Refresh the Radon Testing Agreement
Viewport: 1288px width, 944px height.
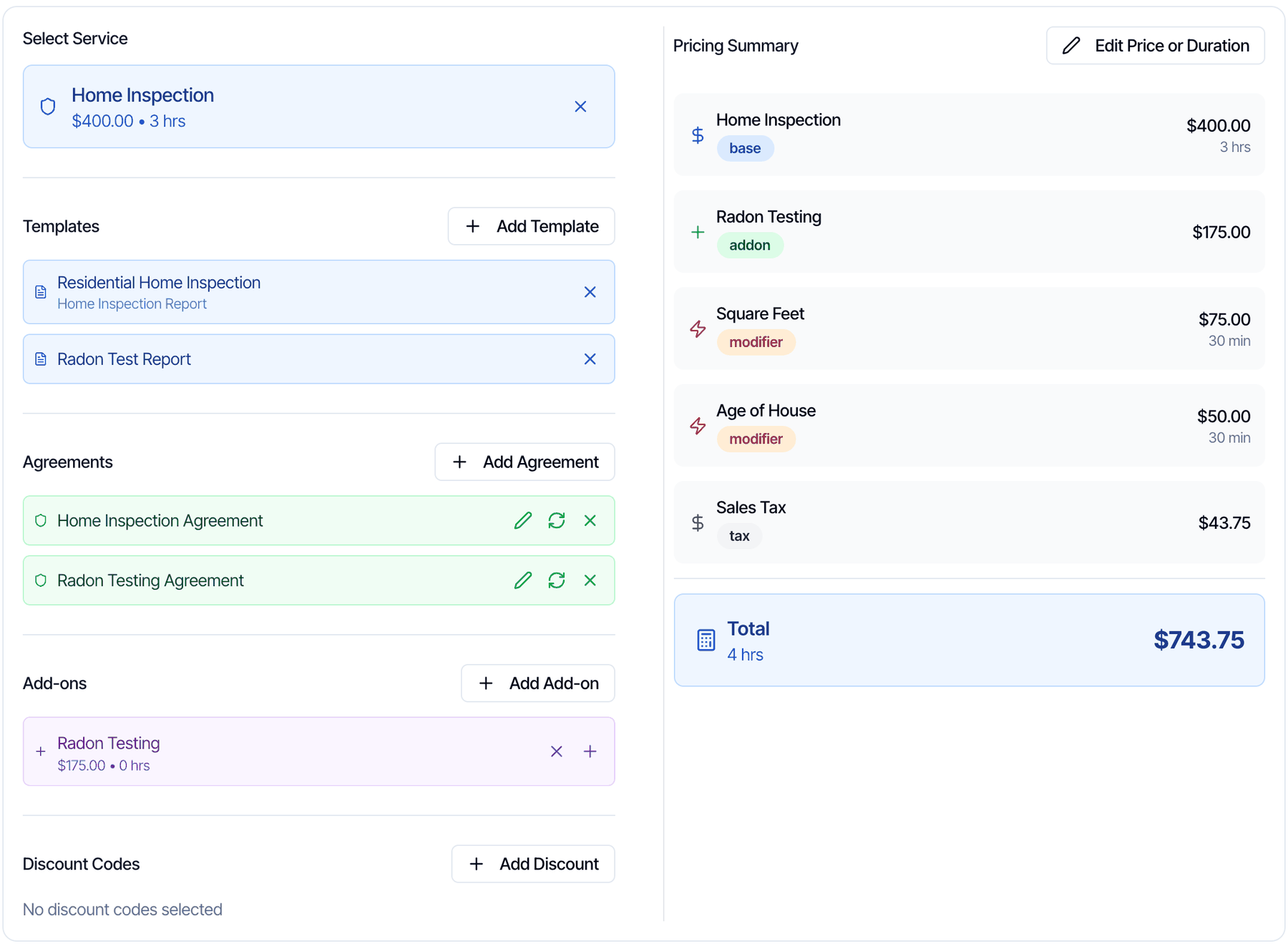[x=557, y=580]
